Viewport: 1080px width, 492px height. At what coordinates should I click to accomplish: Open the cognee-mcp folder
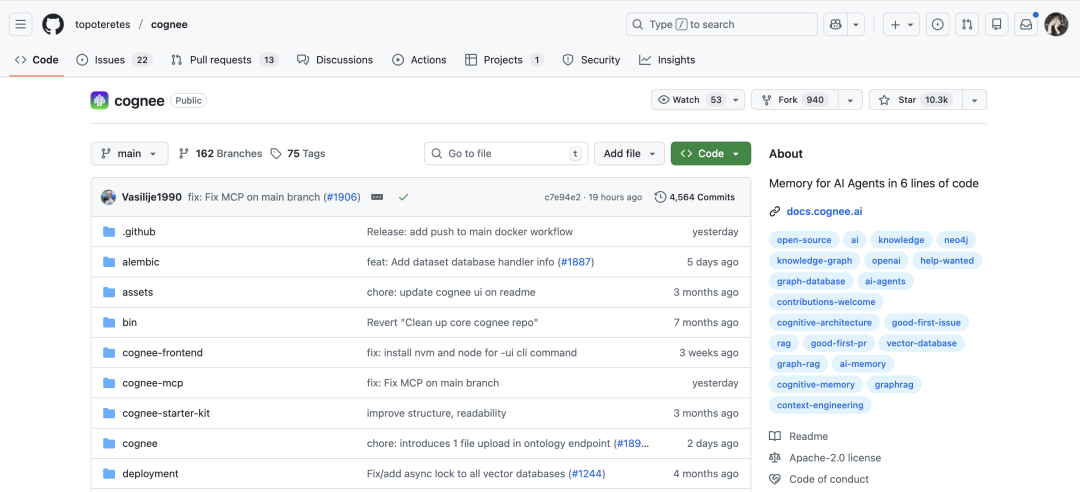coord(152,383)
